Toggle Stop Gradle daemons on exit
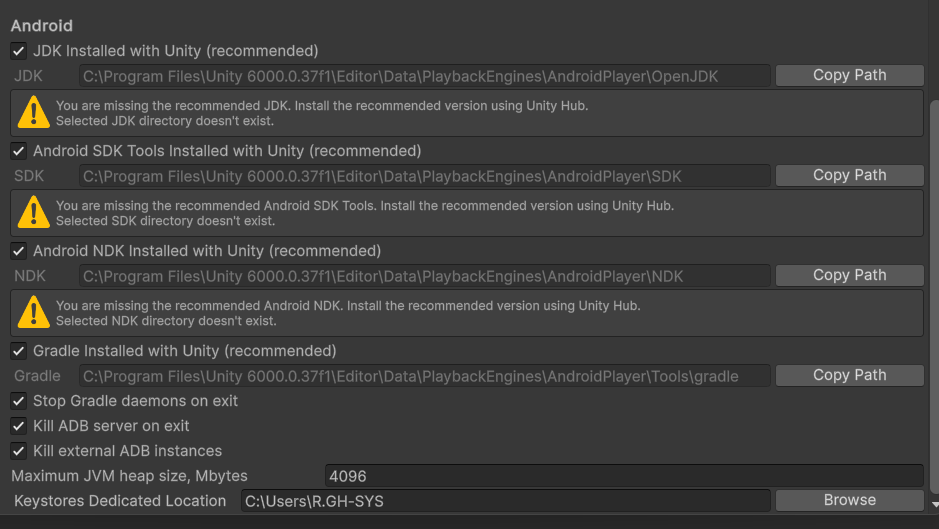Viewport: 939px width, 529px height. point(18,401)
